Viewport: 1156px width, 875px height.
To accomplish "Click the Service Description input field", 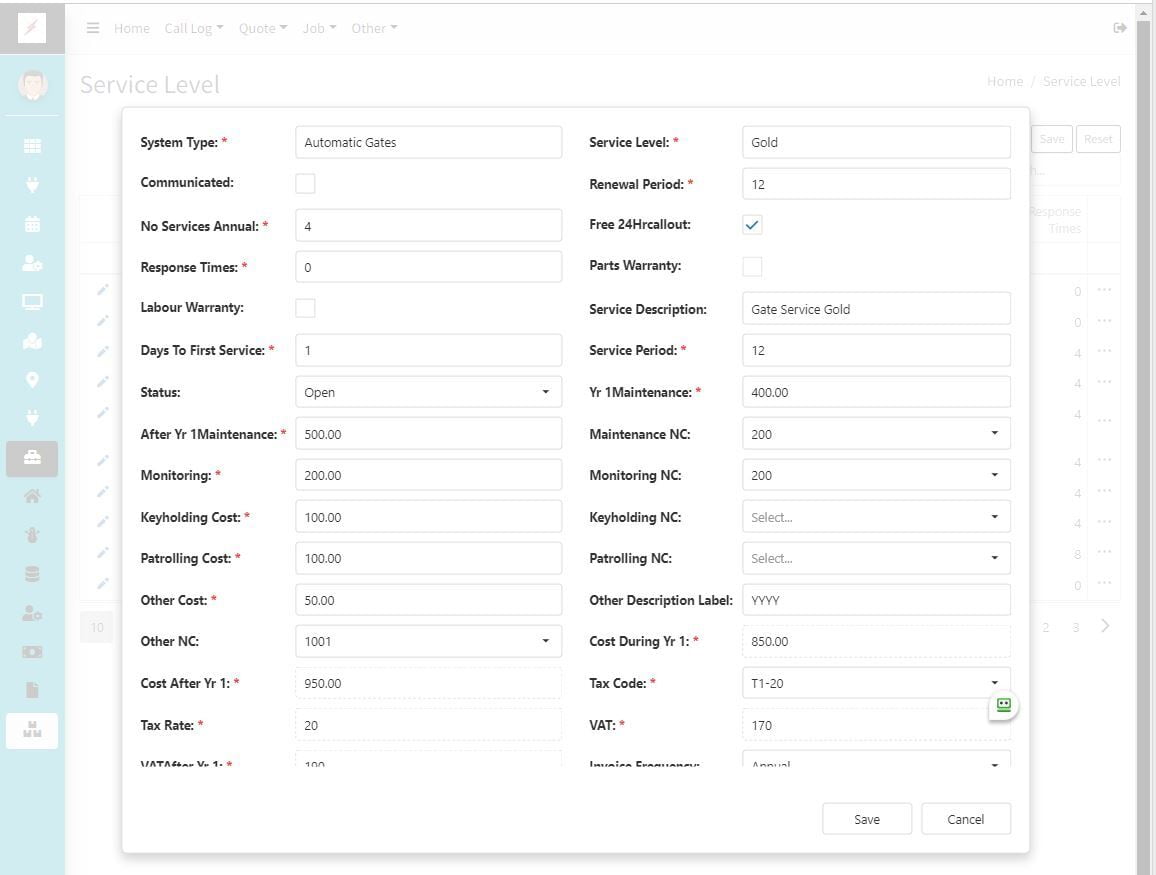I will pyautogui.click(x=876, y=309).
